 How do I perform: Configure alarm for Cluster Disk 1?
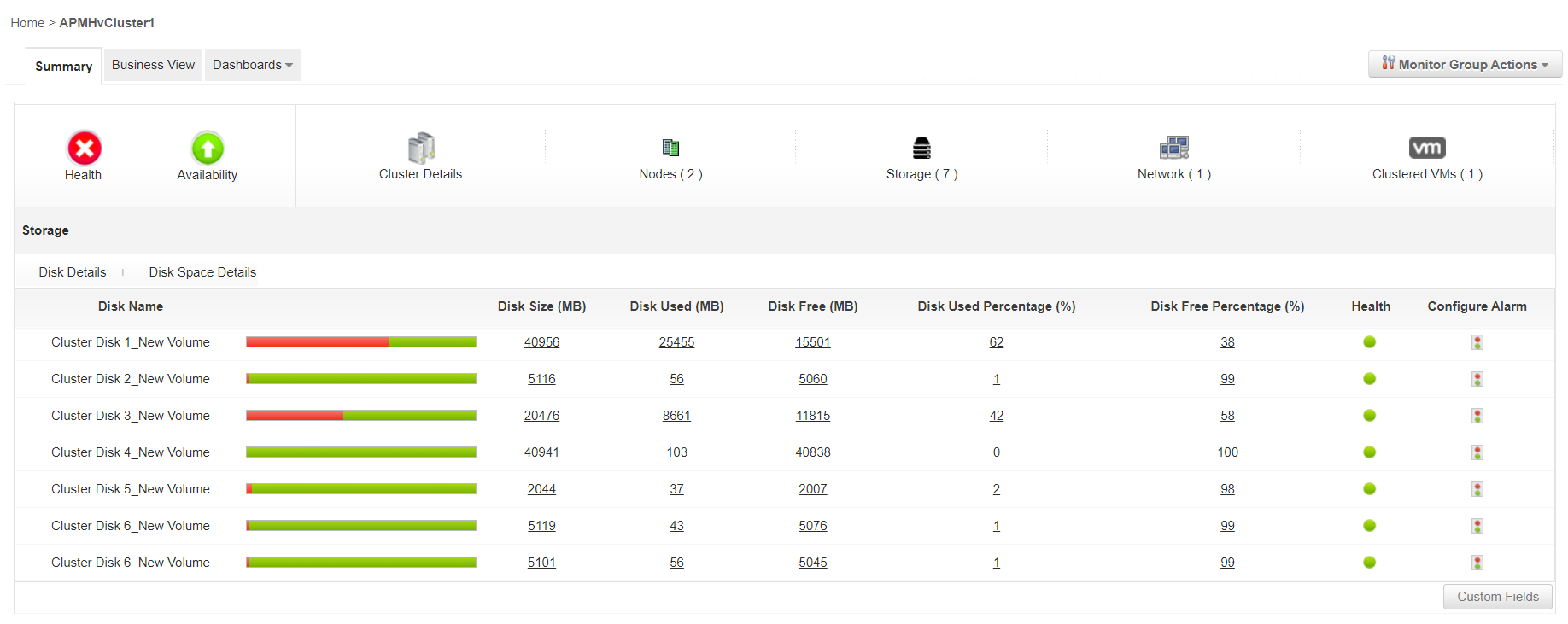click(x=1477, y=342)
